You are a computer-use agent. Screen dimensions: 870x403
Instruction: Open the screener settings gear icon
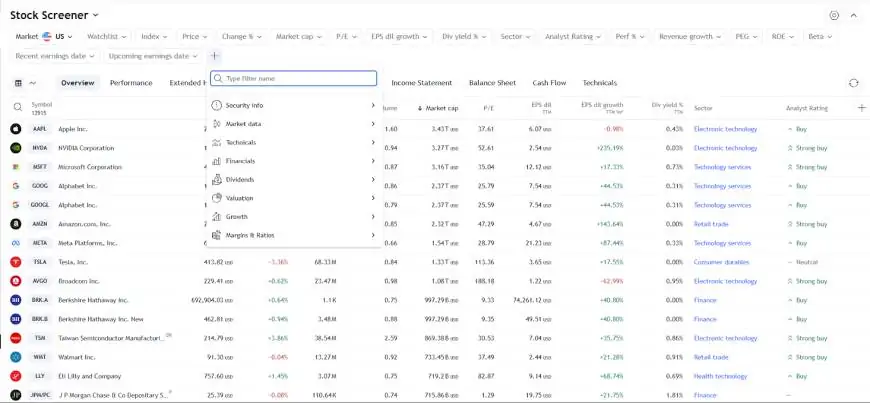[x=834, y=16]
